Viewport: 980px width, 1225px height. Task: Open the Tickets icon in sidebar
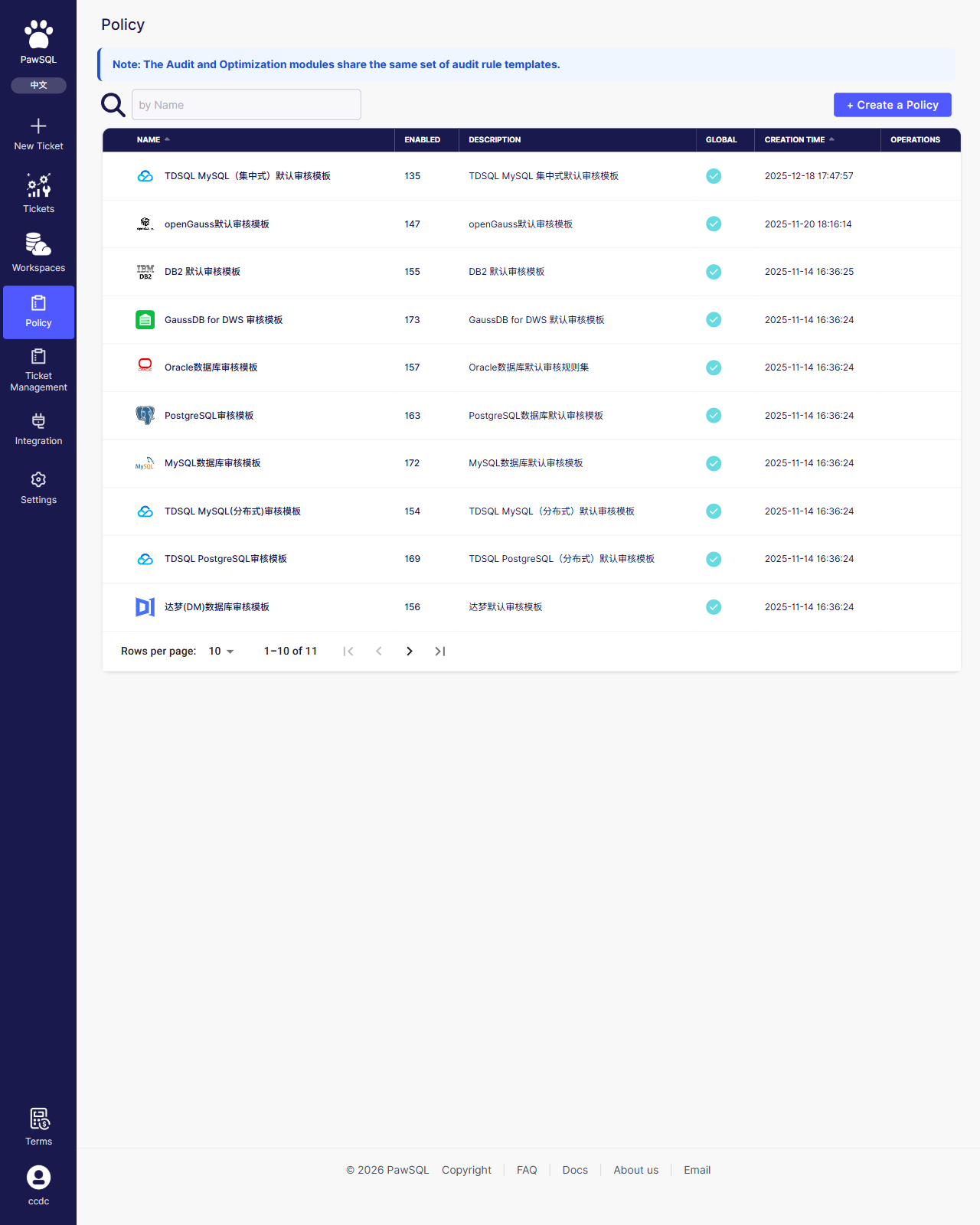tap(38, 185)
